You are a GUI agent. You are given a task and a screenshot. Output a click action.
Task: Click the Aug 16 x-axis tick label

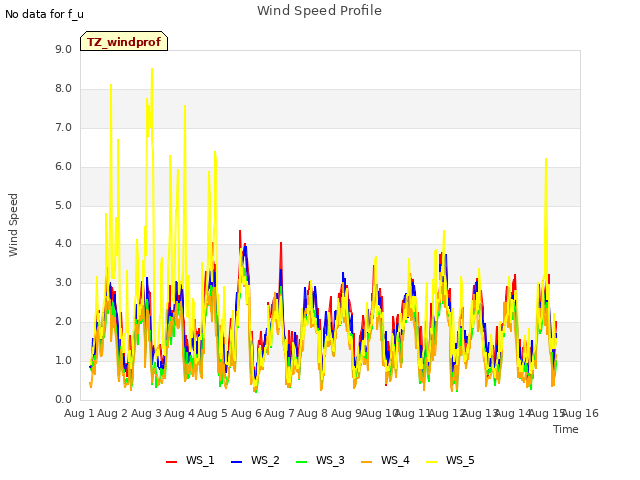coord(580,413)
